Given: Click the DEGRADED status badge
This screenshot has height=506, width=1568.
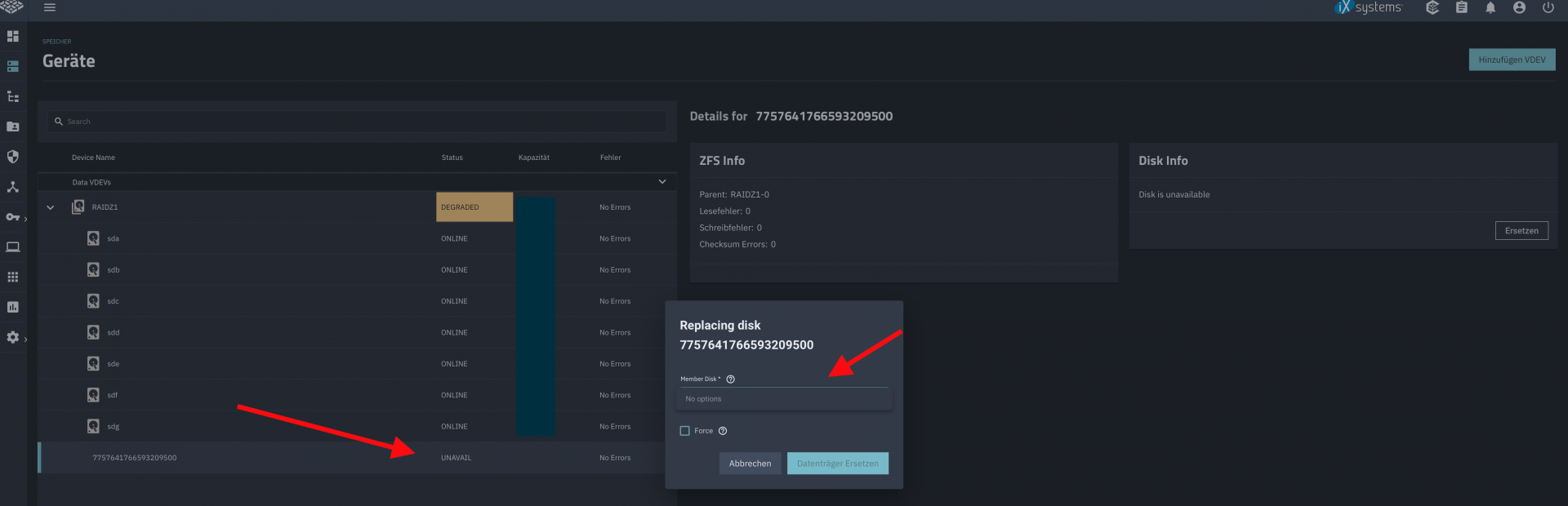Looking at the screenshot, I should (x=474, y=207).
